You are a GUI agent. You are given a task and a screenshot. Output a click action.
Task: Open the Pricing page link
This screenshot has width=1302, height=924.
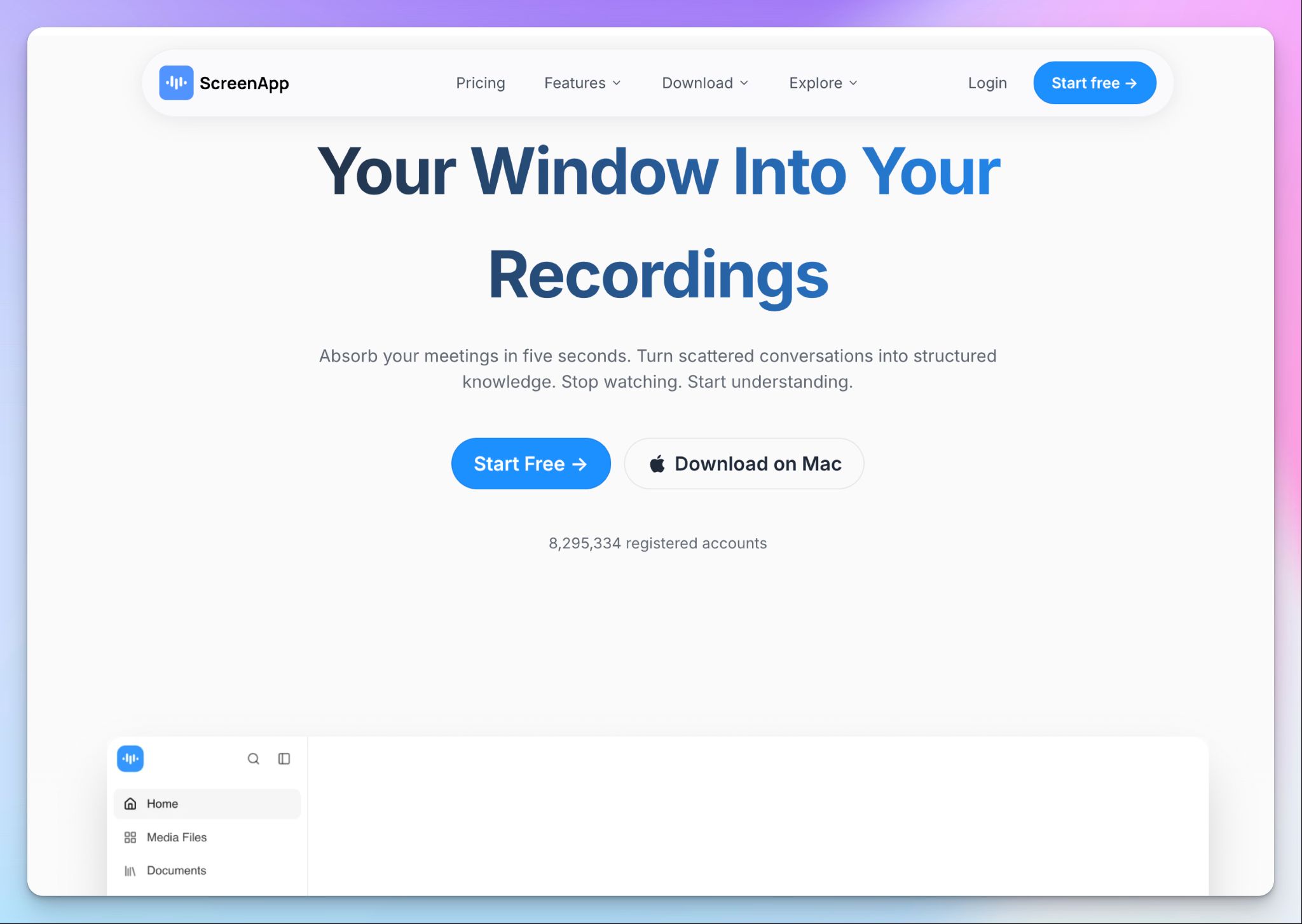481,83
